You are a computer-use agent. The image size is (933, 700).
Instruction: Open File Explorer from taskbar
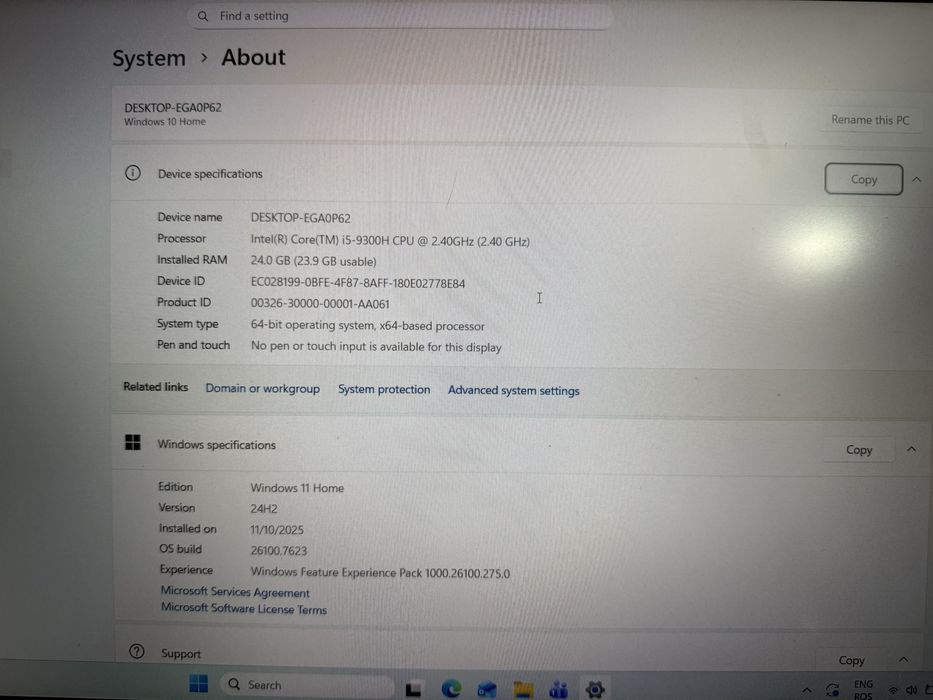click(523, 689)
